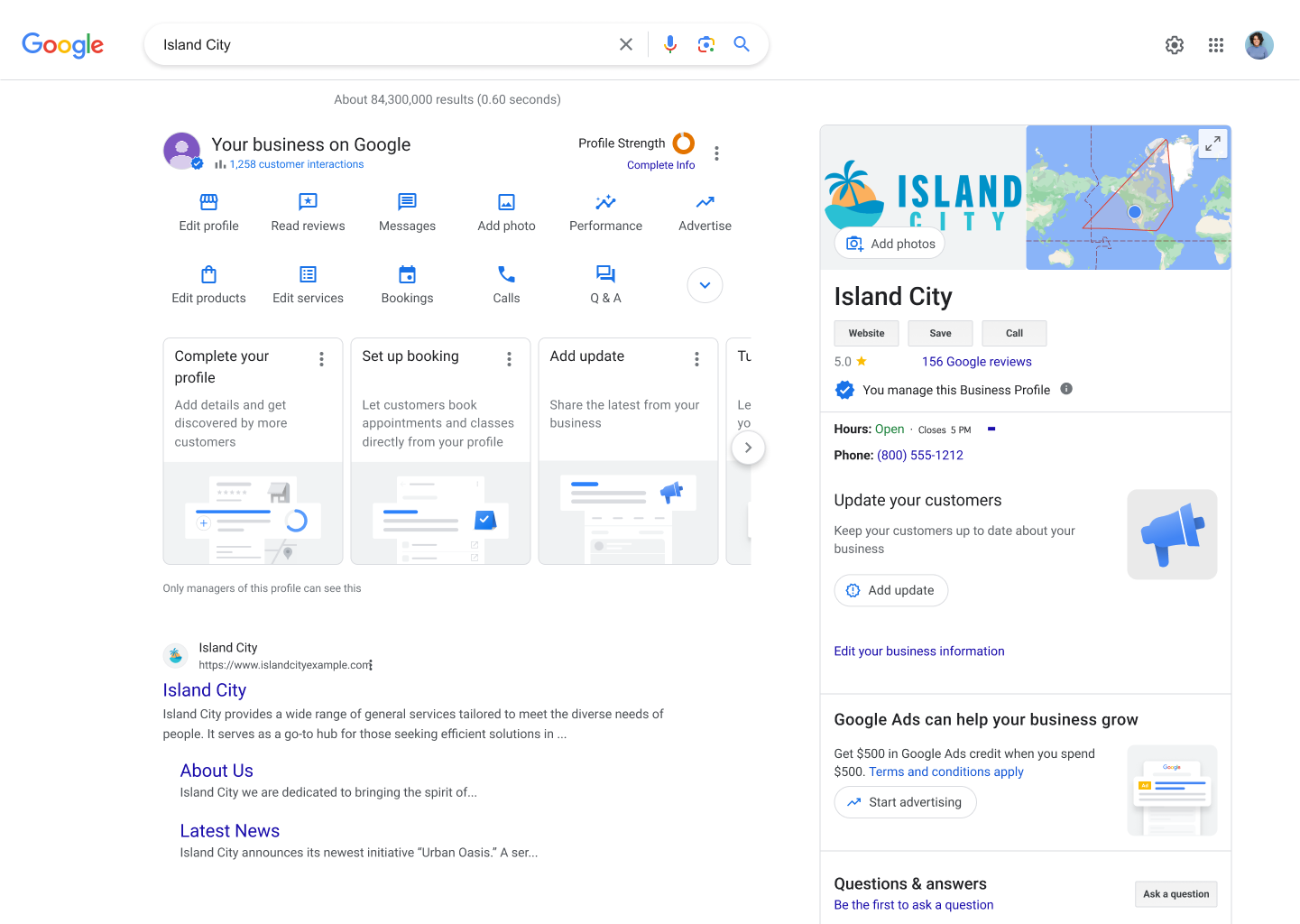Open Add update card menu
The width and height of the screenshot is (1300, 924).
(696, 359)
